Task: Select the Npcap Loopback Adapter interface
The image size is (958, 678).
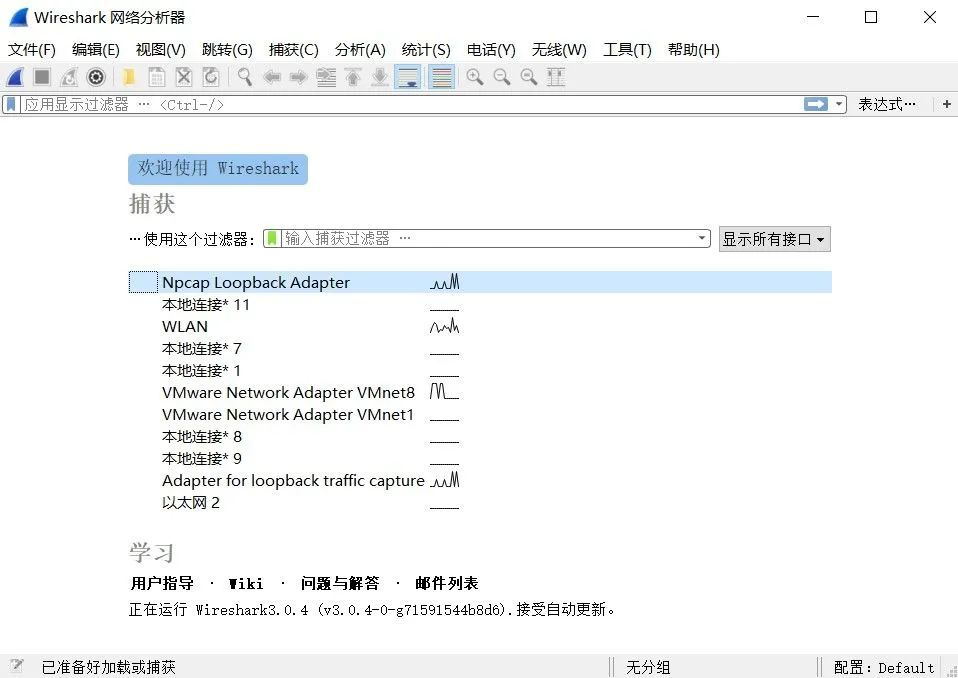Action: tap(480, 282)
